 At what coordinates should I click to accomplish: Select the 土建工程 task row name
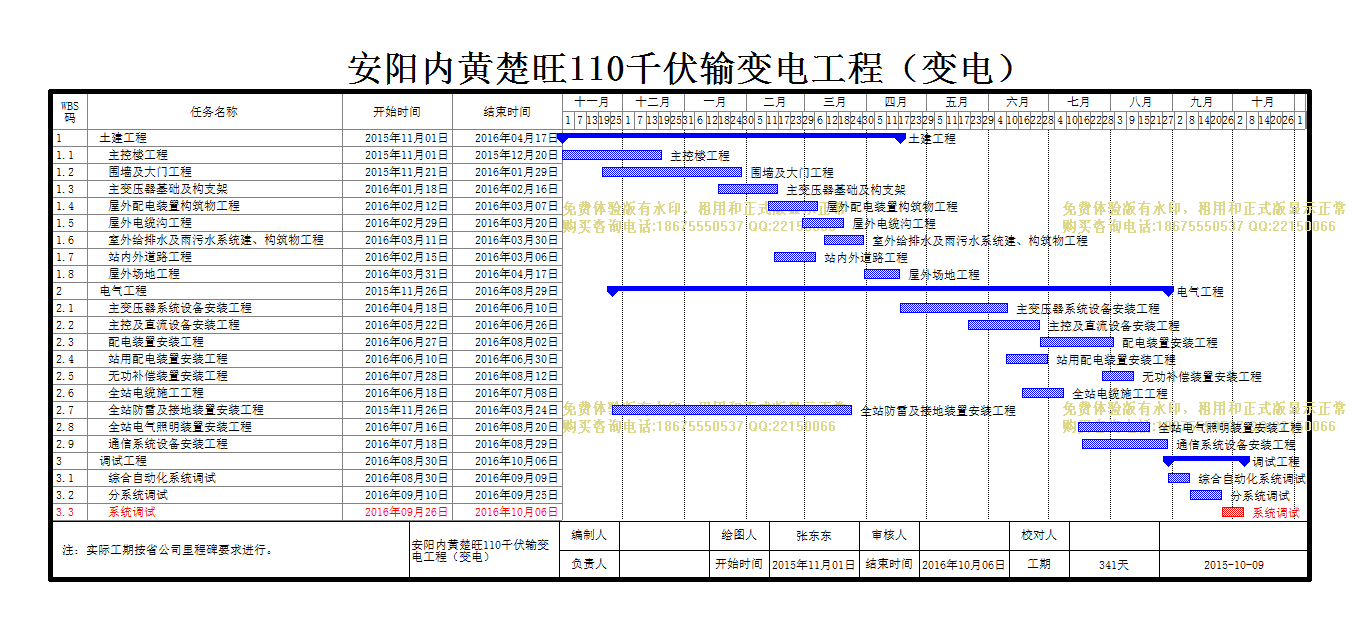pos(123,138)
